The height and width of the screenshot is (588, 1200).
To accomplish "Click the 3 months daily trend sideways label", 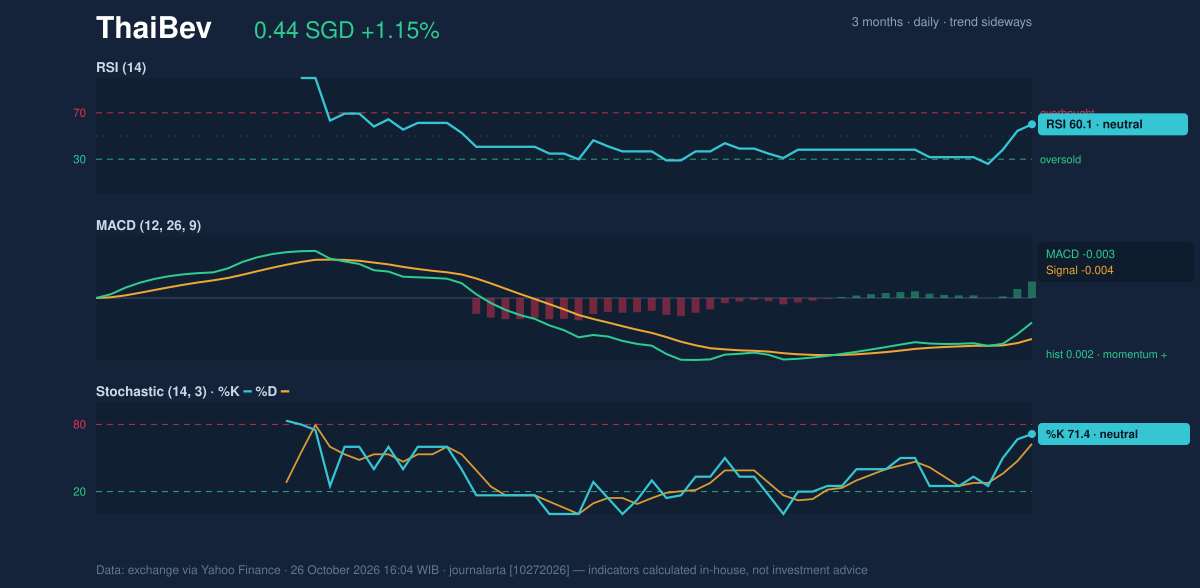I will [x=941, y=21].
